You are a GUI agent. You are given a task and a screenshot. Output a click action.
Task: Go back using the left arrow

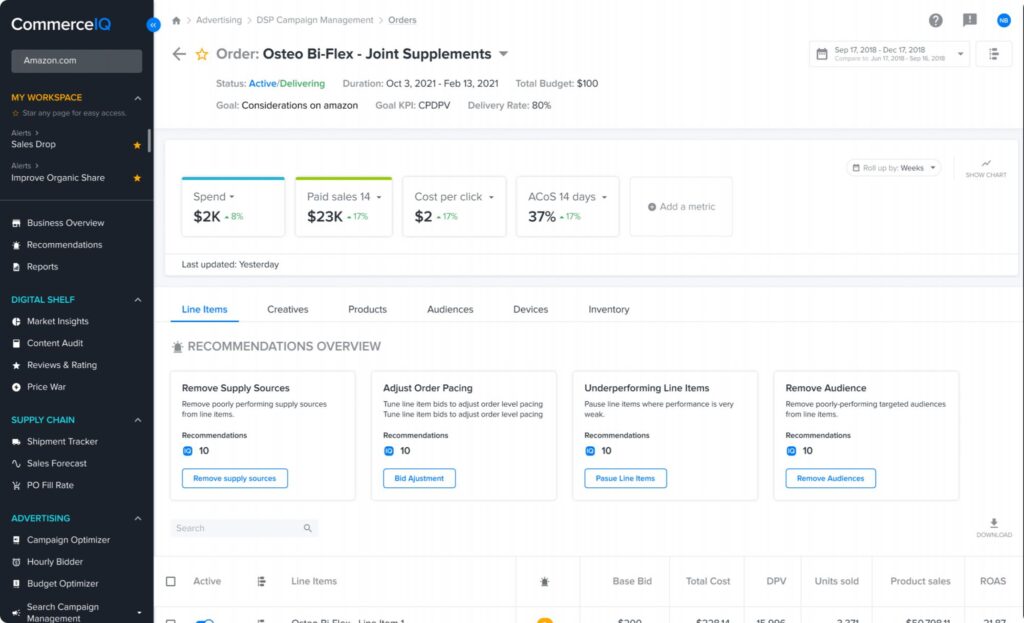(179, 54)
